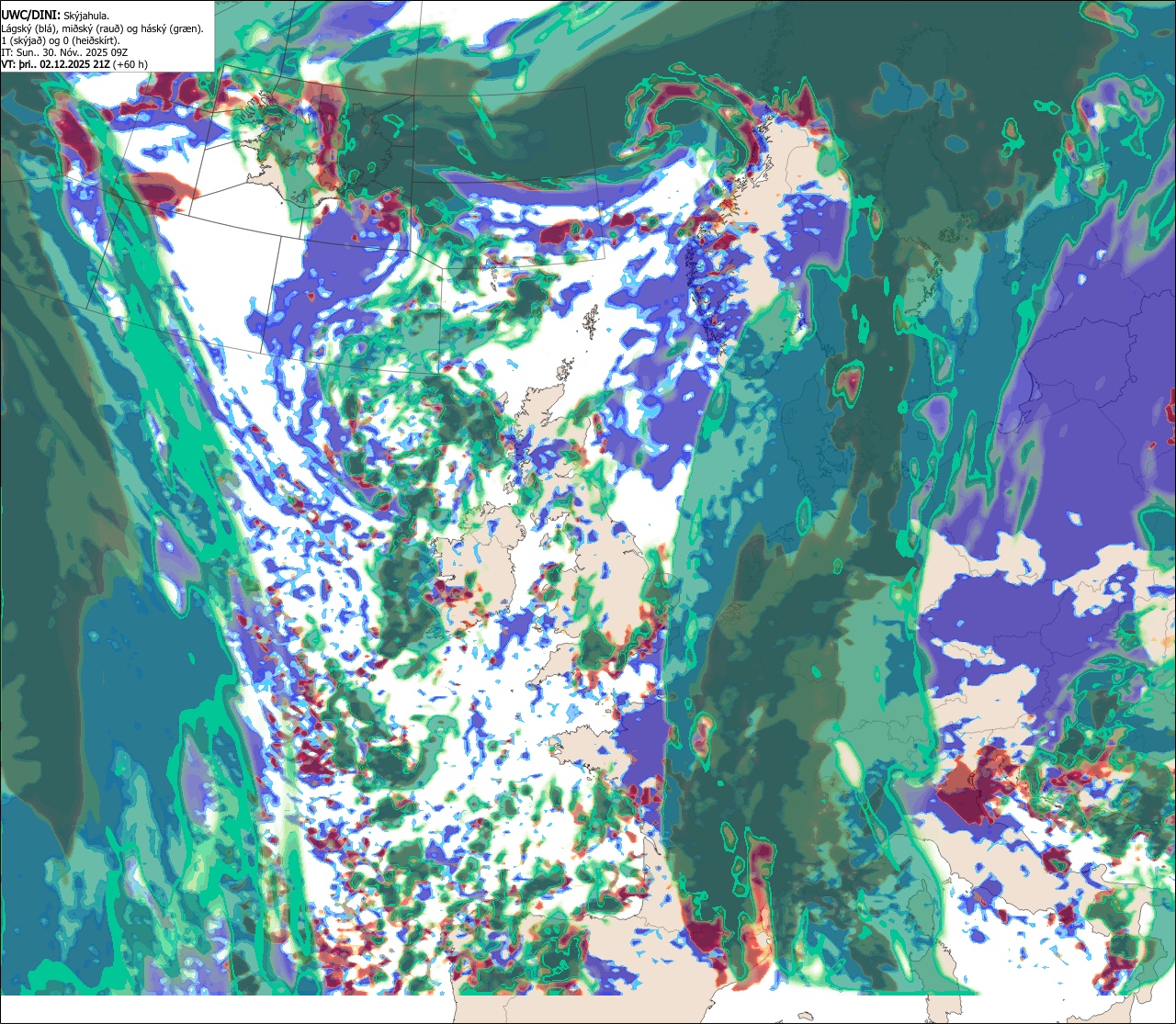Click the 'UWC/DINI: Skýjahula.' title line
The image size is (1176, 1024).
pyautogui.click(x=55, y=16)
